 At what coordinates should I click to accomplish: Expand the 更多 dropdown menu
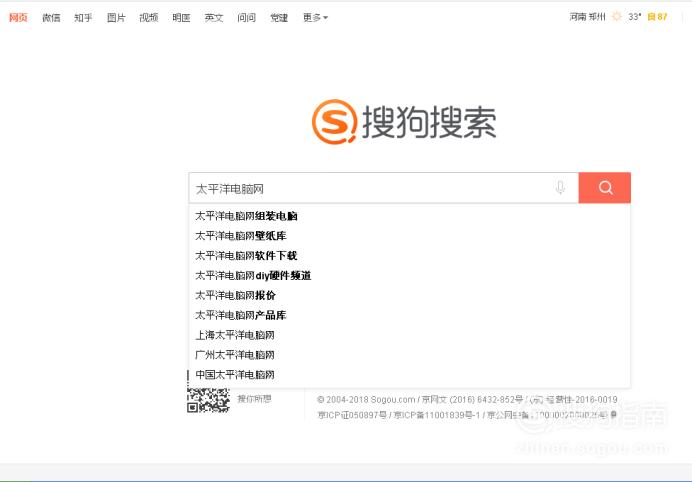pyautogui.click(x=315, y=17)
